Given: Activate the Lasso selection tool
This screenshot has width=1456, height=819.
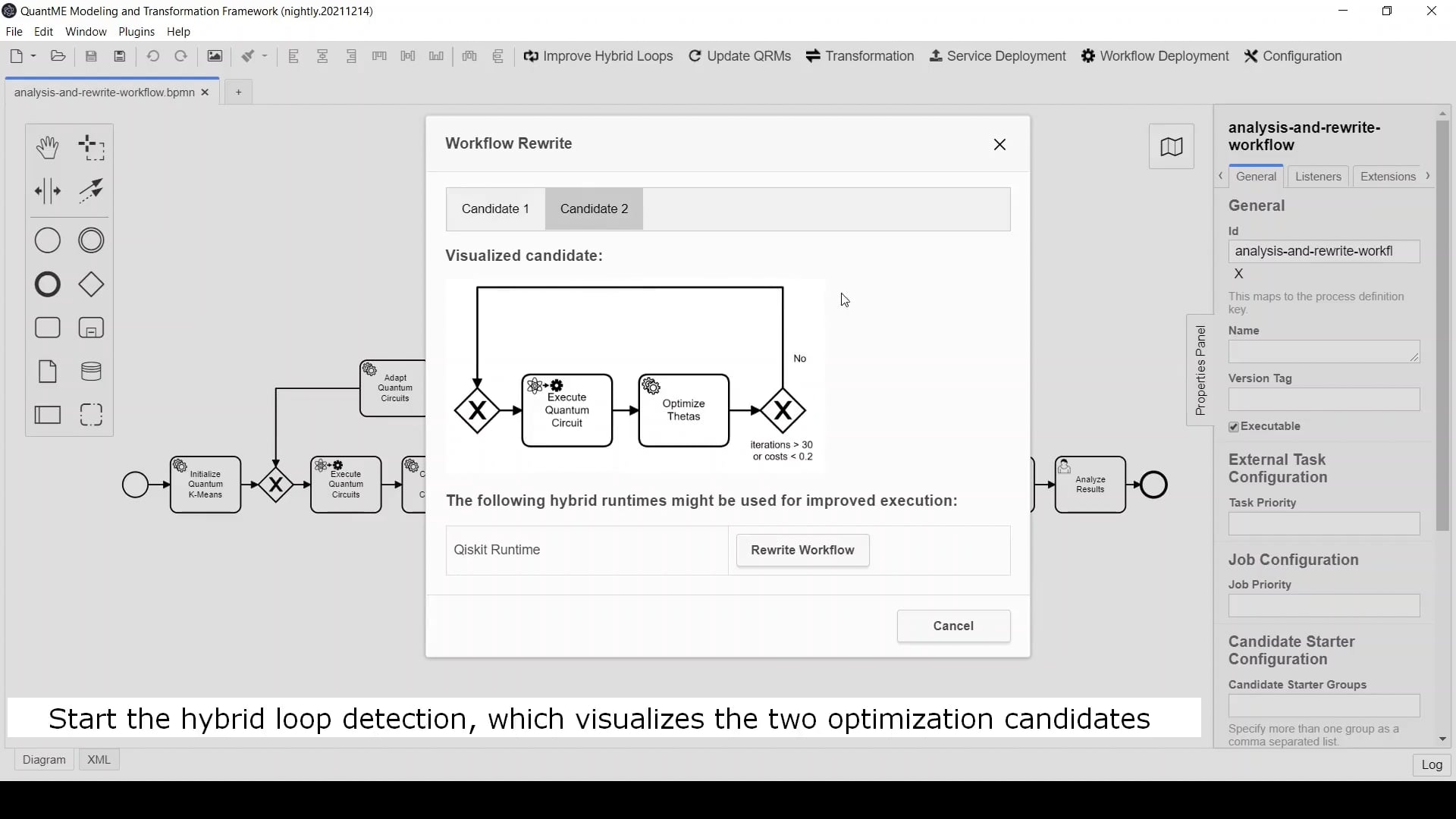Looking at the screenshot, I should (x=91, y=146).
